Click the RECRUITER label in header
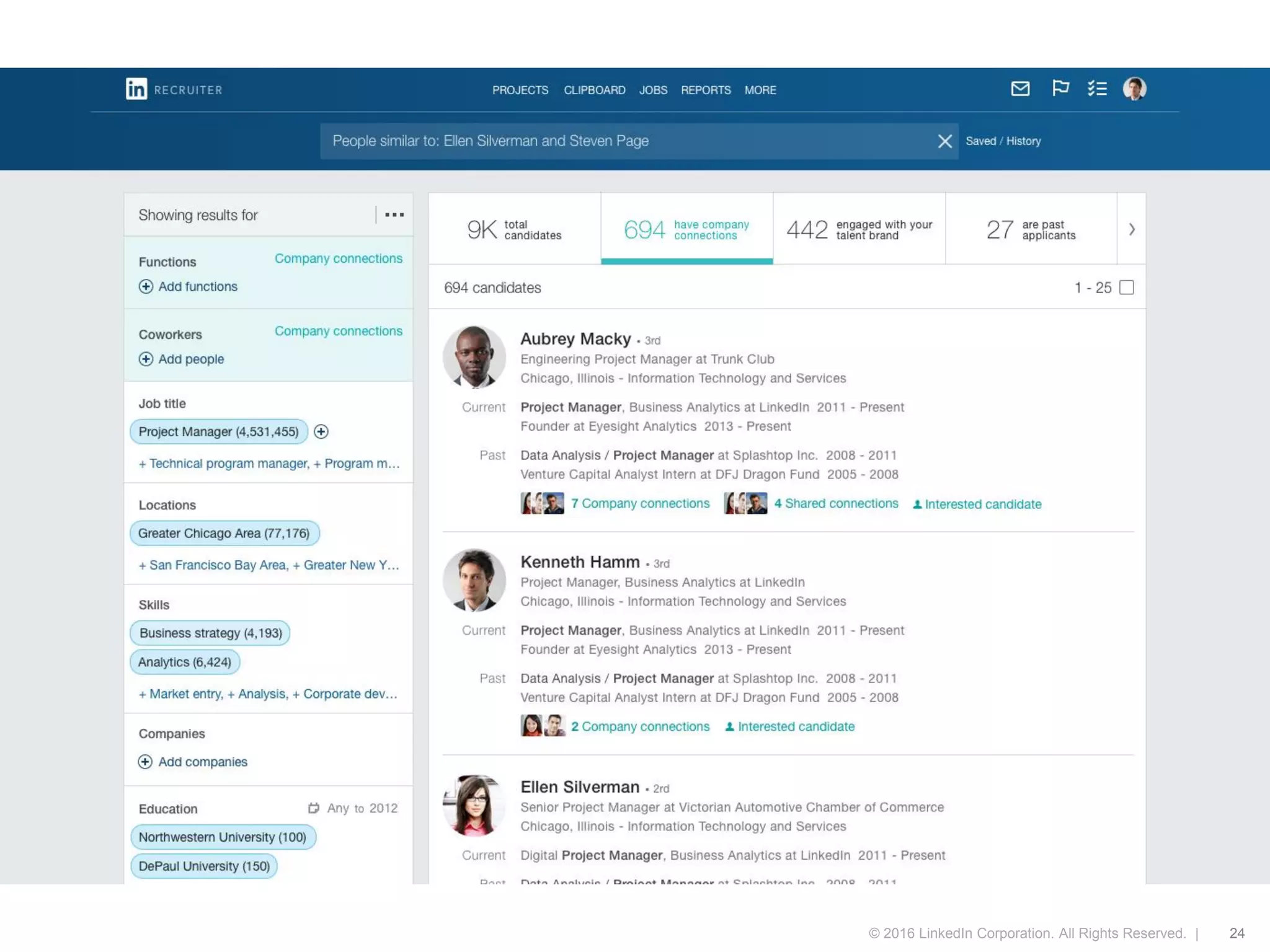Screen dimensions: 1270x952 tap(189, 90)
